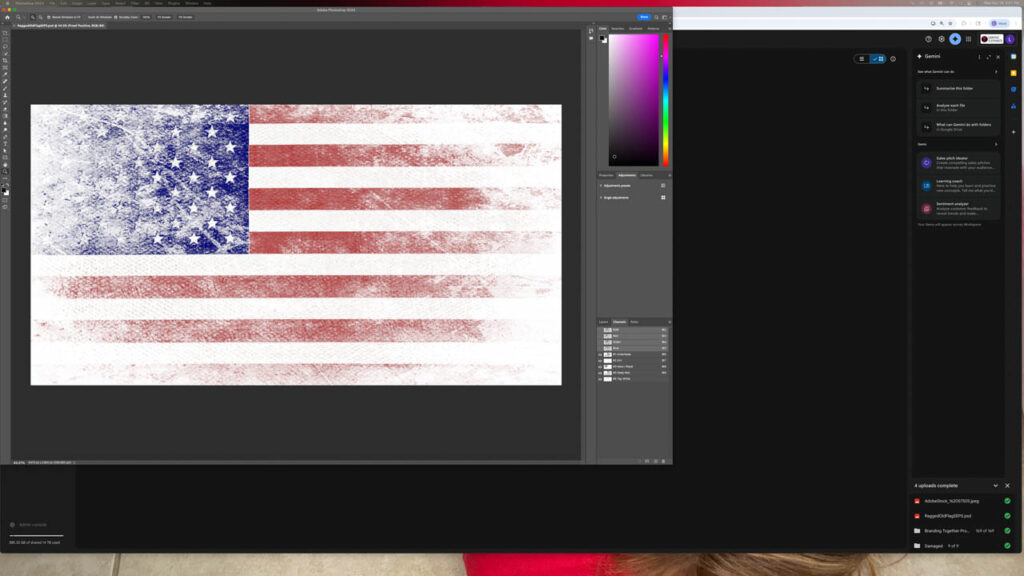Toggle visibility of the #1 alpha channel
The width and height of the screenshot is (1024, 576).
[600, 355]
